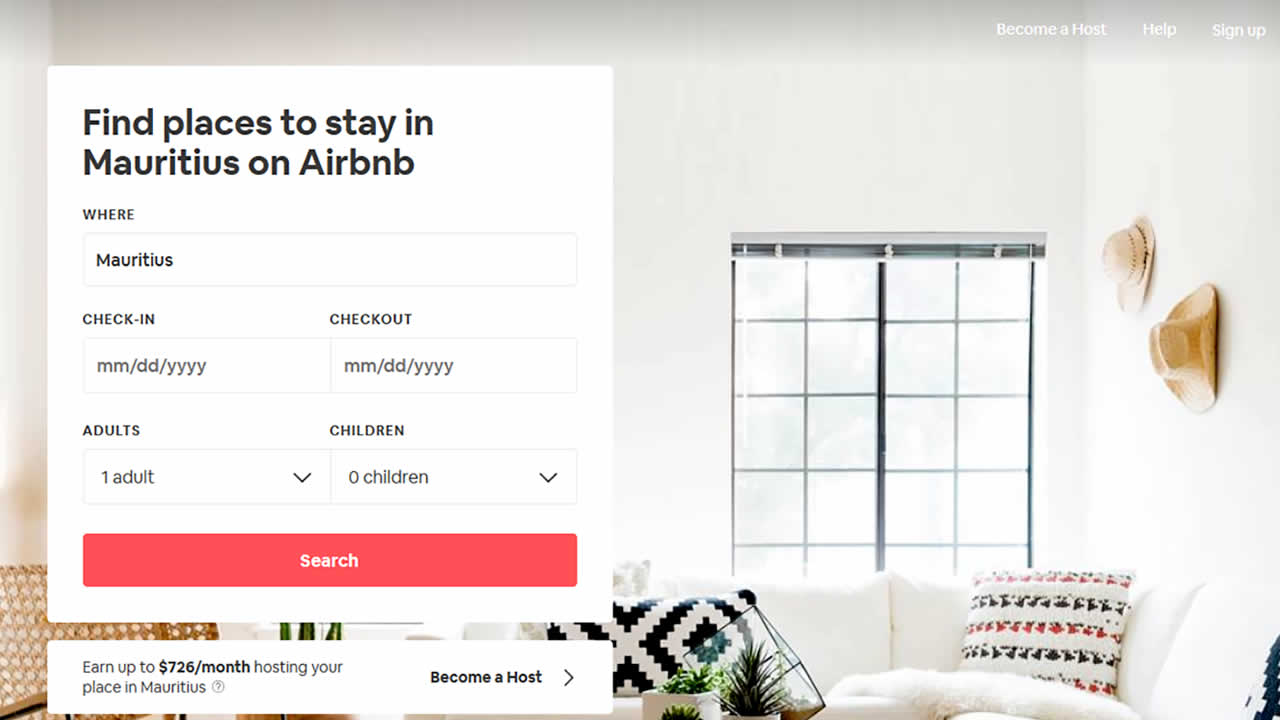Click the $726/month earnings text
Screen dimensions: 1280x720
204,667
